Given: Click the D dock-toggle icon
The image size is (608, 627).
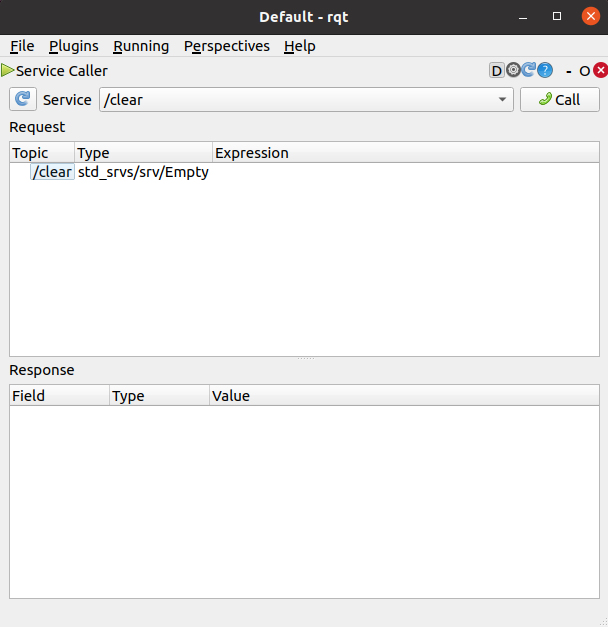Looking at the screenshot, I should tap(496, 70).
